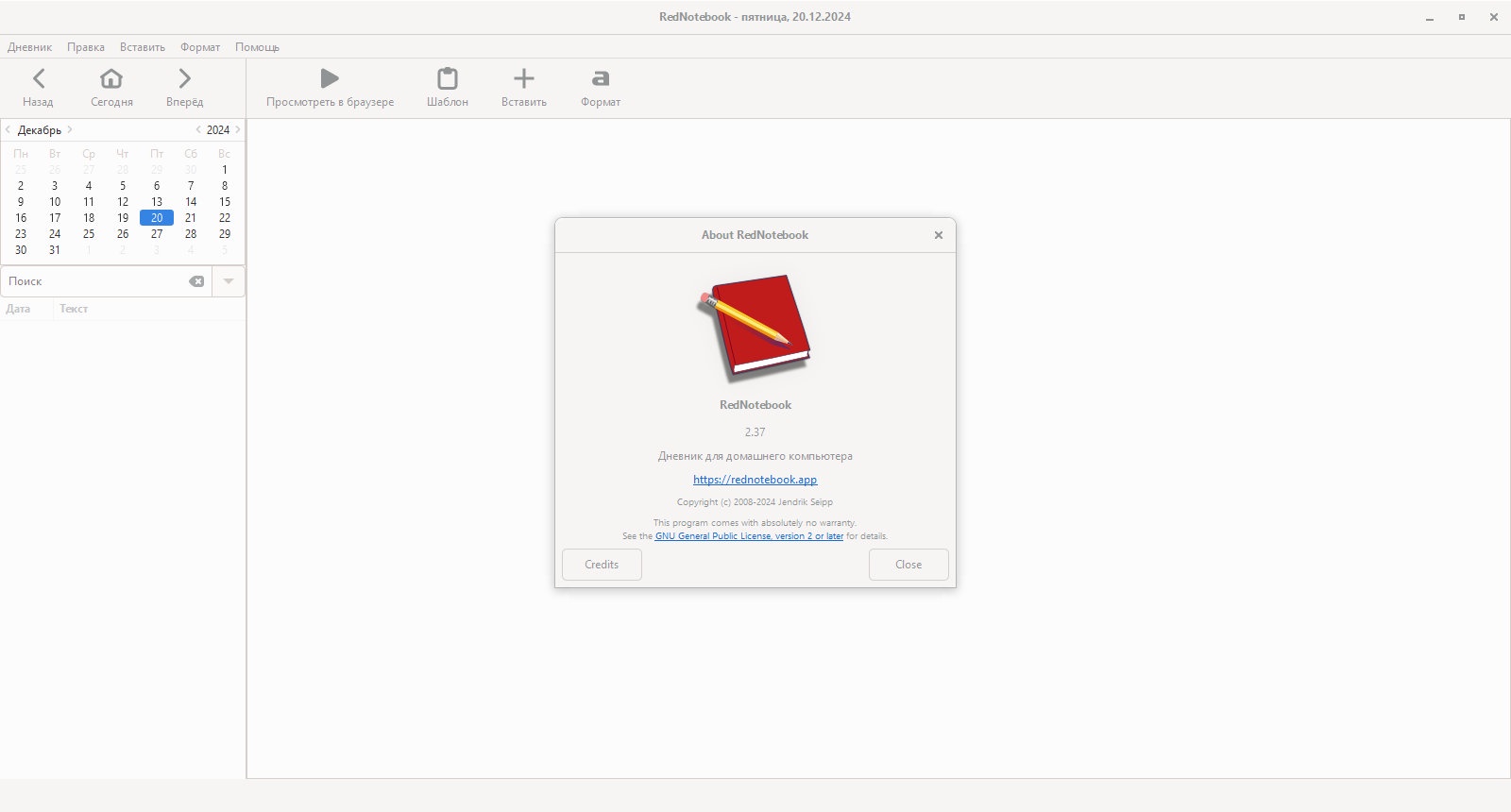1511x812 pixels.
Task: Go to next year after 2024
Action: (x=238, y=129)
